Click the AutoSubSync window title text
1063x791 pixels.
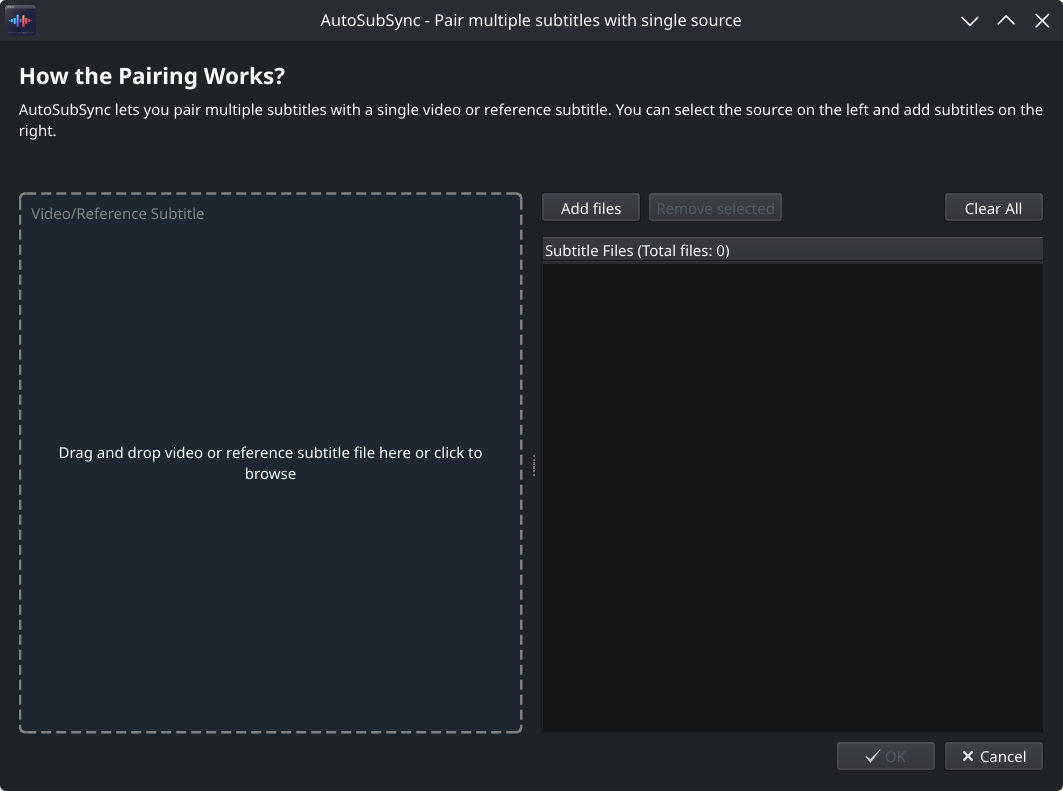531,20
